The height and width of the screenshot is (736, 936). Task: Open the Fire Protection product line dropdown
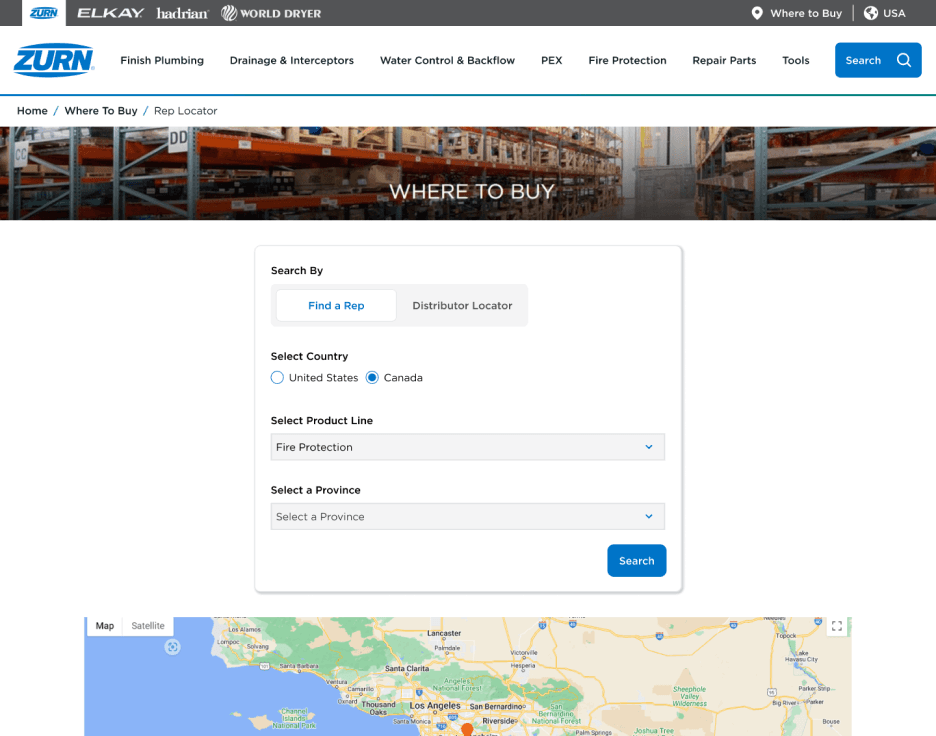(467, 447)
